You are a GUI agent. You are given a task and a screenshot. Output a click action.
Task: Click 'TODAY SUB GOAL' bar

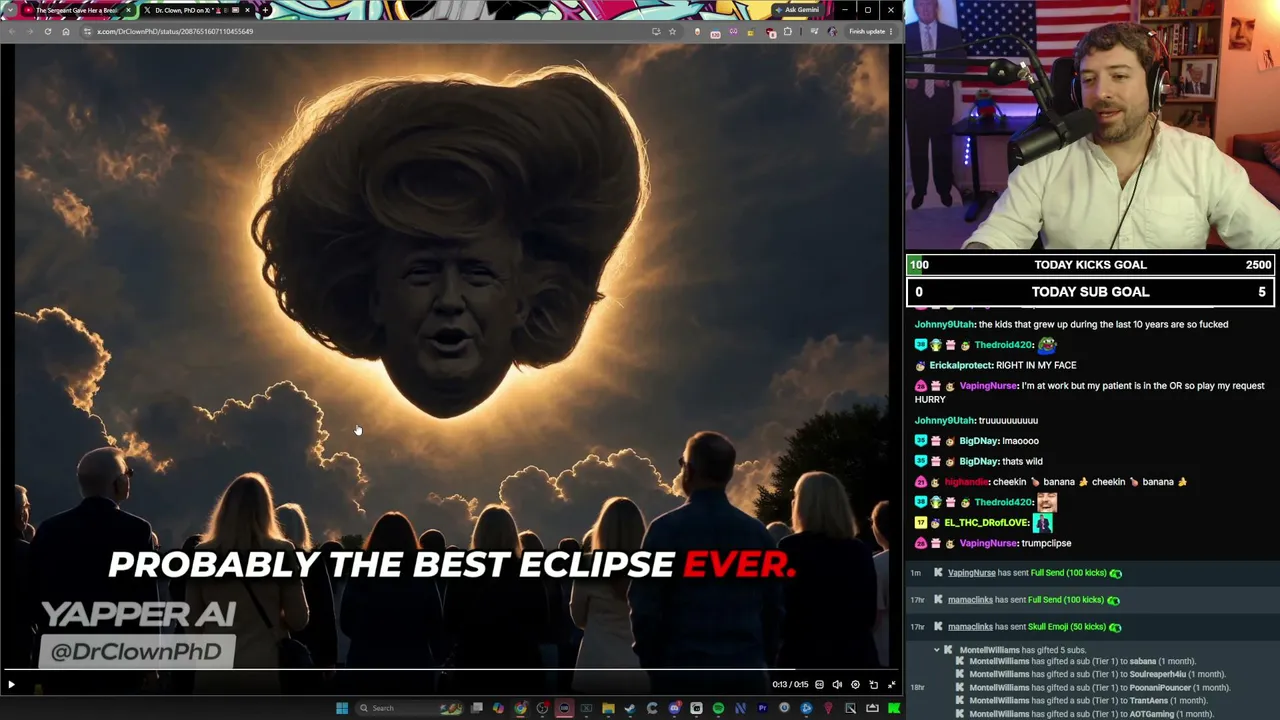point(1091,292)
